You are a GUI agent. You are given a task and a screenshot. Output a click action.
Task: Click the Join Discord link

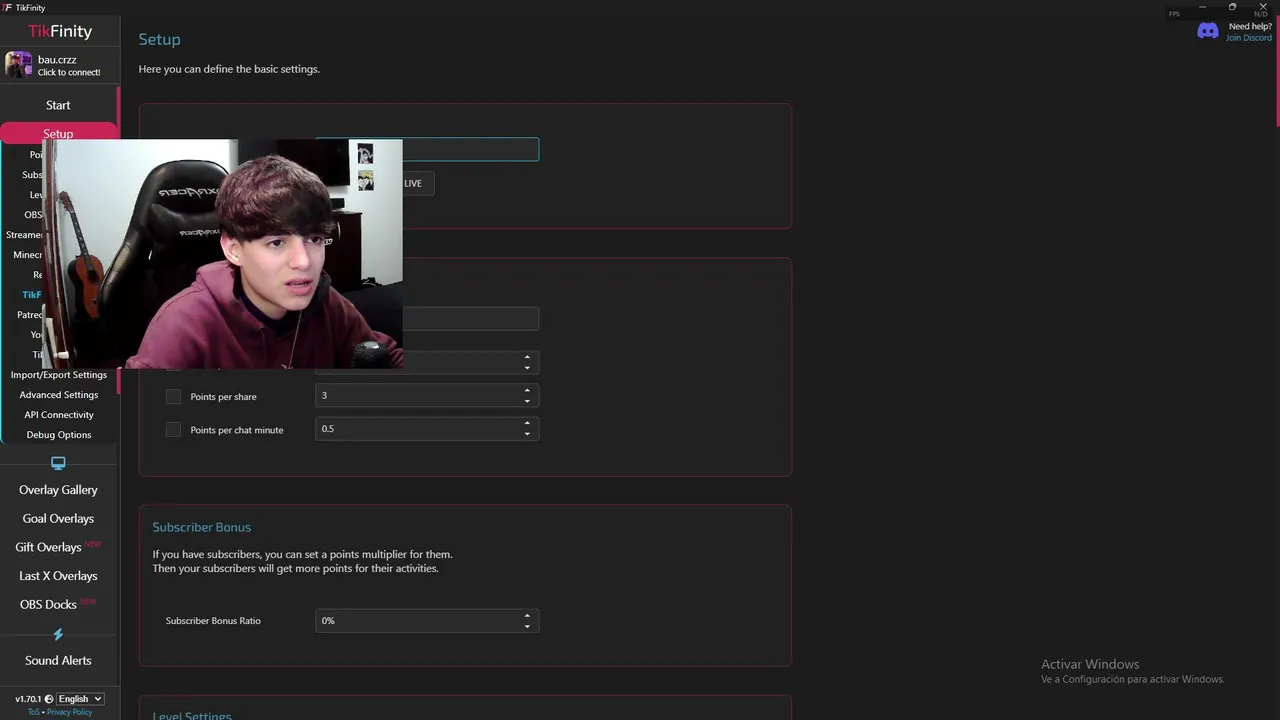pyautogui.click(x=1249, y=38)
